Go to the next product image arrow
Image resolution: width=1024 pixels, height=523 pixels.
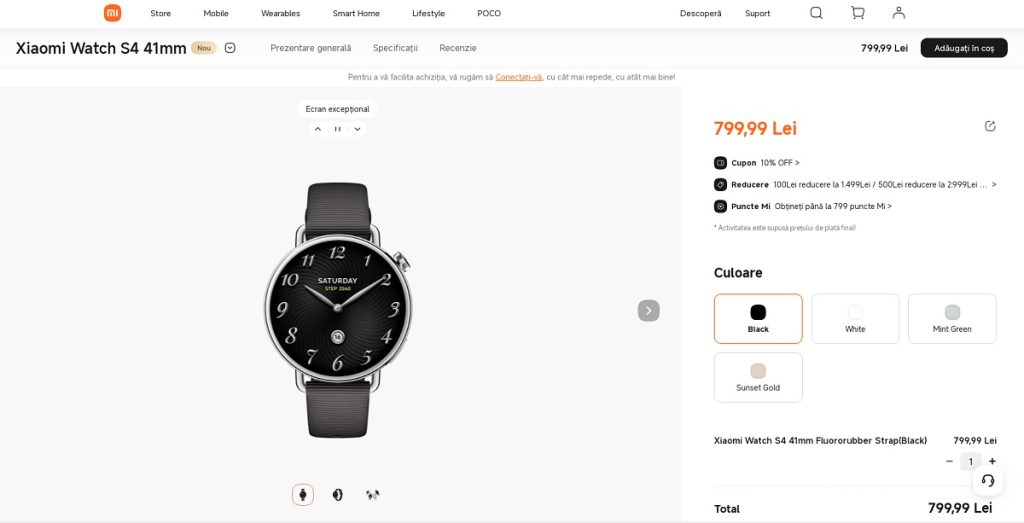pyautogui.click(x=648, y=311)
